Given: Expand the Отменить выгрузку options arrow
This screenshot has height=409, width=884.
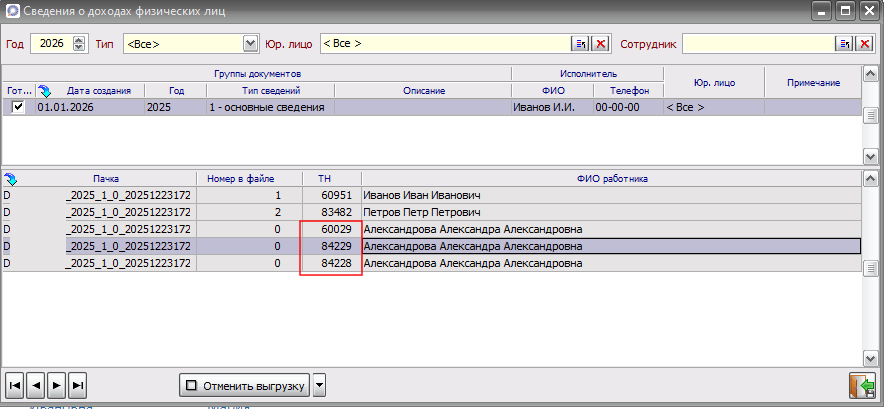Looking at the screenshot, I should click(x=319, y=385).
